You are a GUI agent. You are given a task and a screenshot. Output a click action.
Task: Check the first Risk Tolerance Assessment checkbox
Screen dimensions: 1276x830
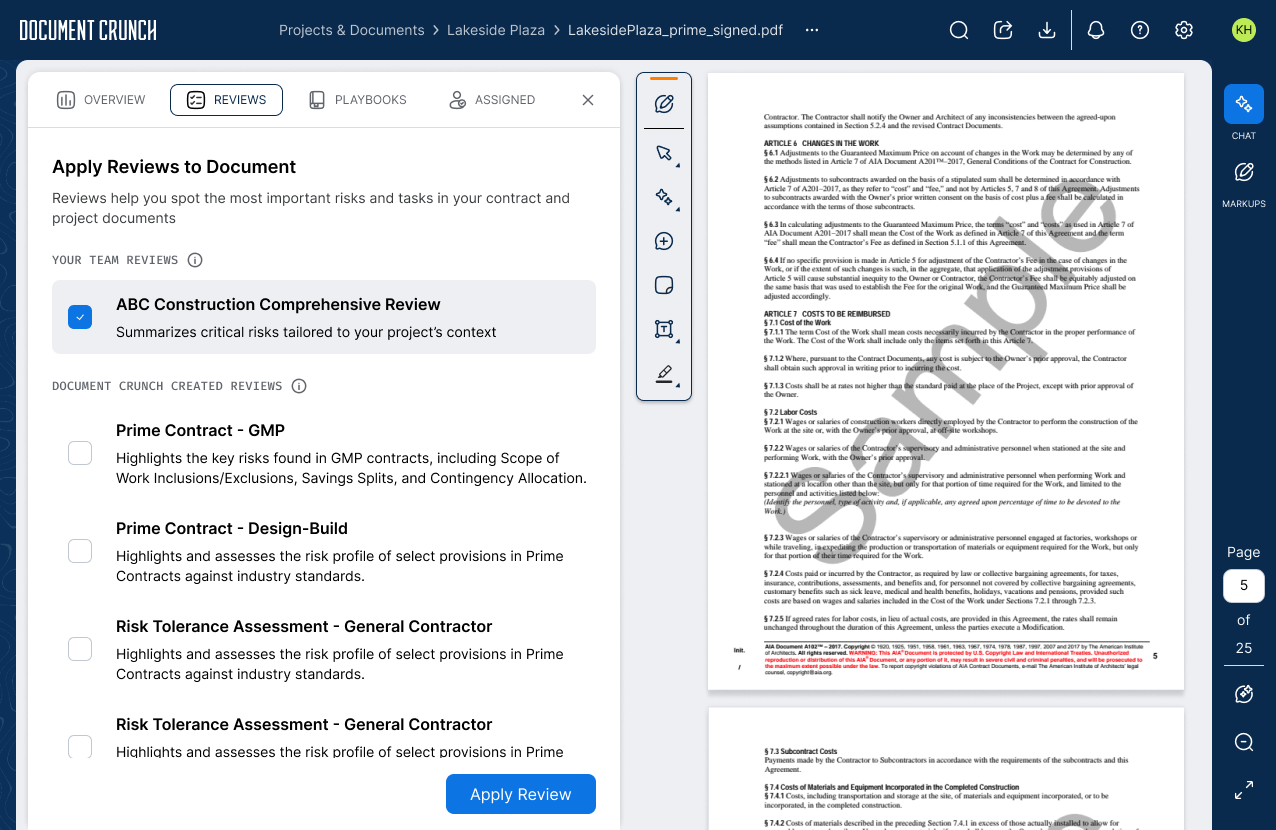pyautogui.click(x=80, y=649)
